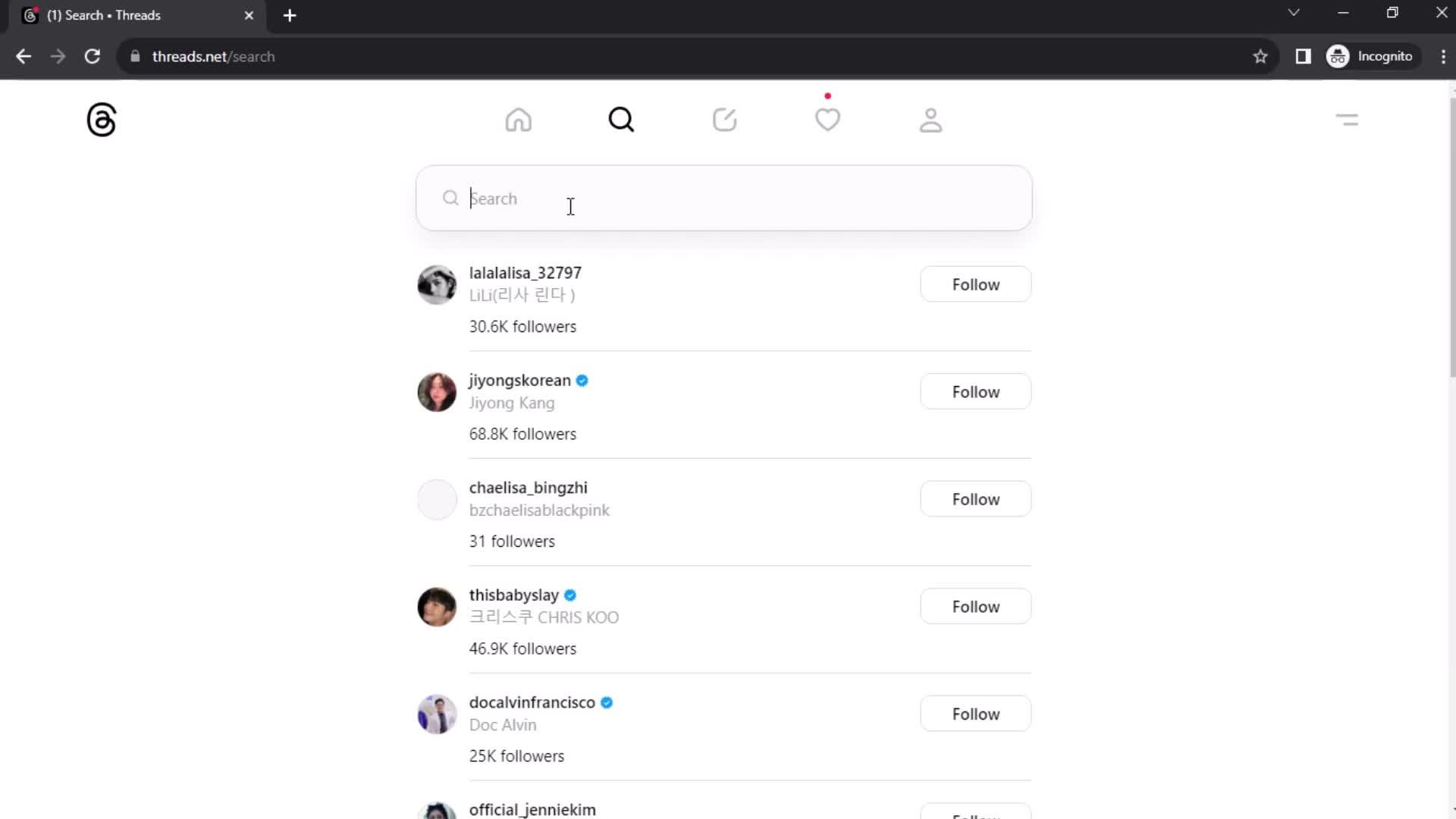Select the compose/edit icon

[x=725, y=119]
